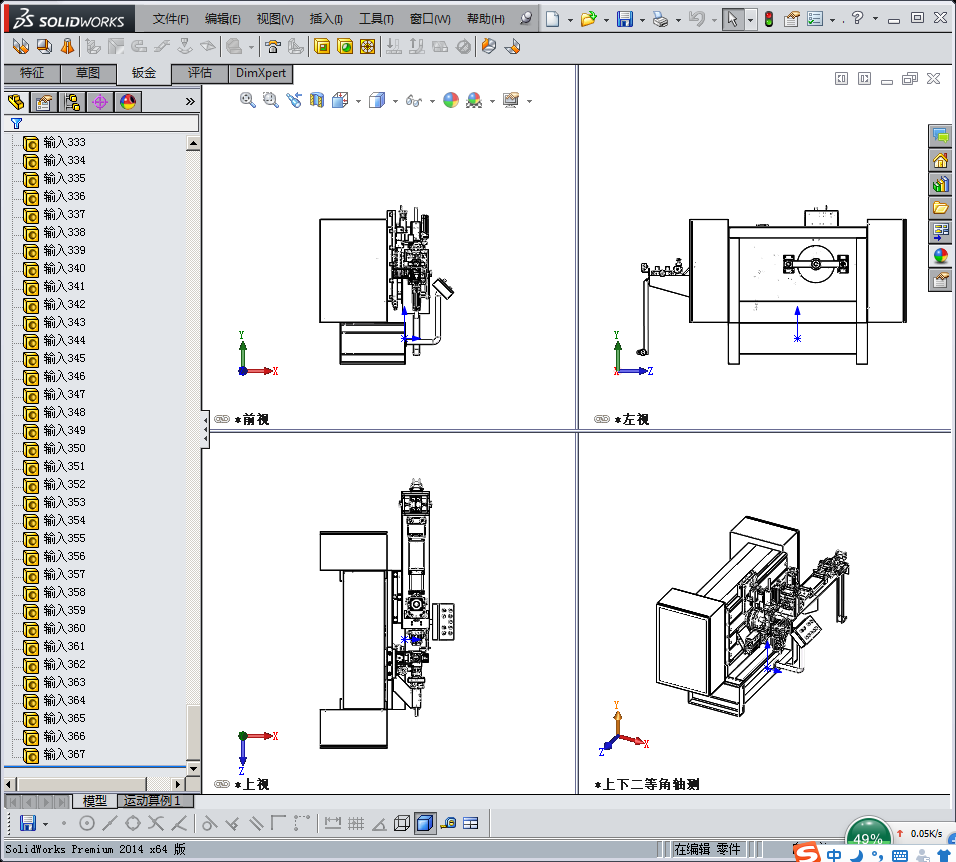Toggle the menu bar pushpin
The image size is (956, 862).
pyautogui.click(x=526, y=19)
